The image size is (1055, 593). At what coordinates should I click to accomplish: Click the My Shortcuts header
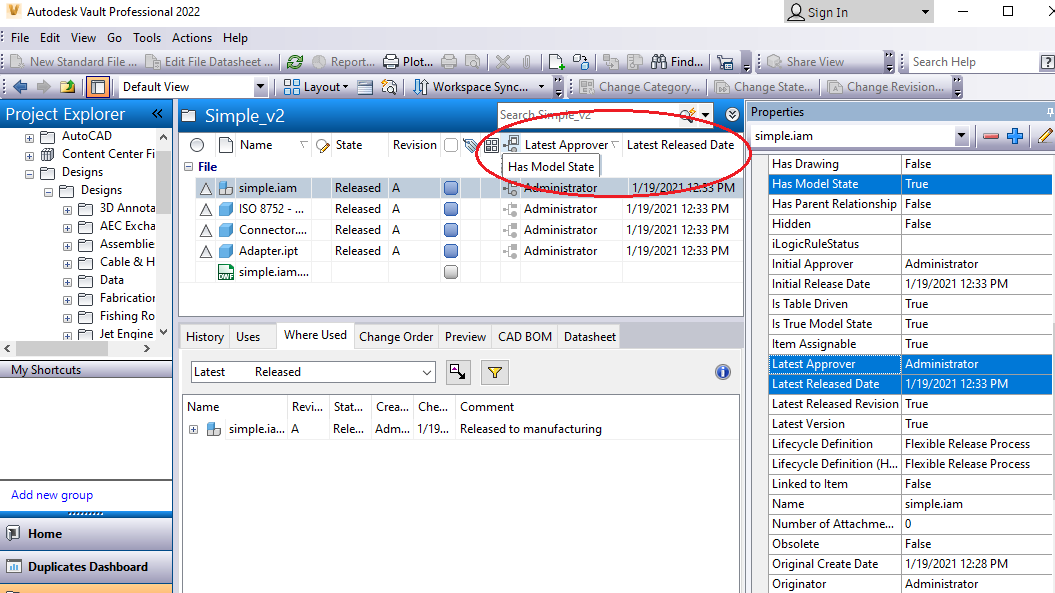[x=86, y=370]
